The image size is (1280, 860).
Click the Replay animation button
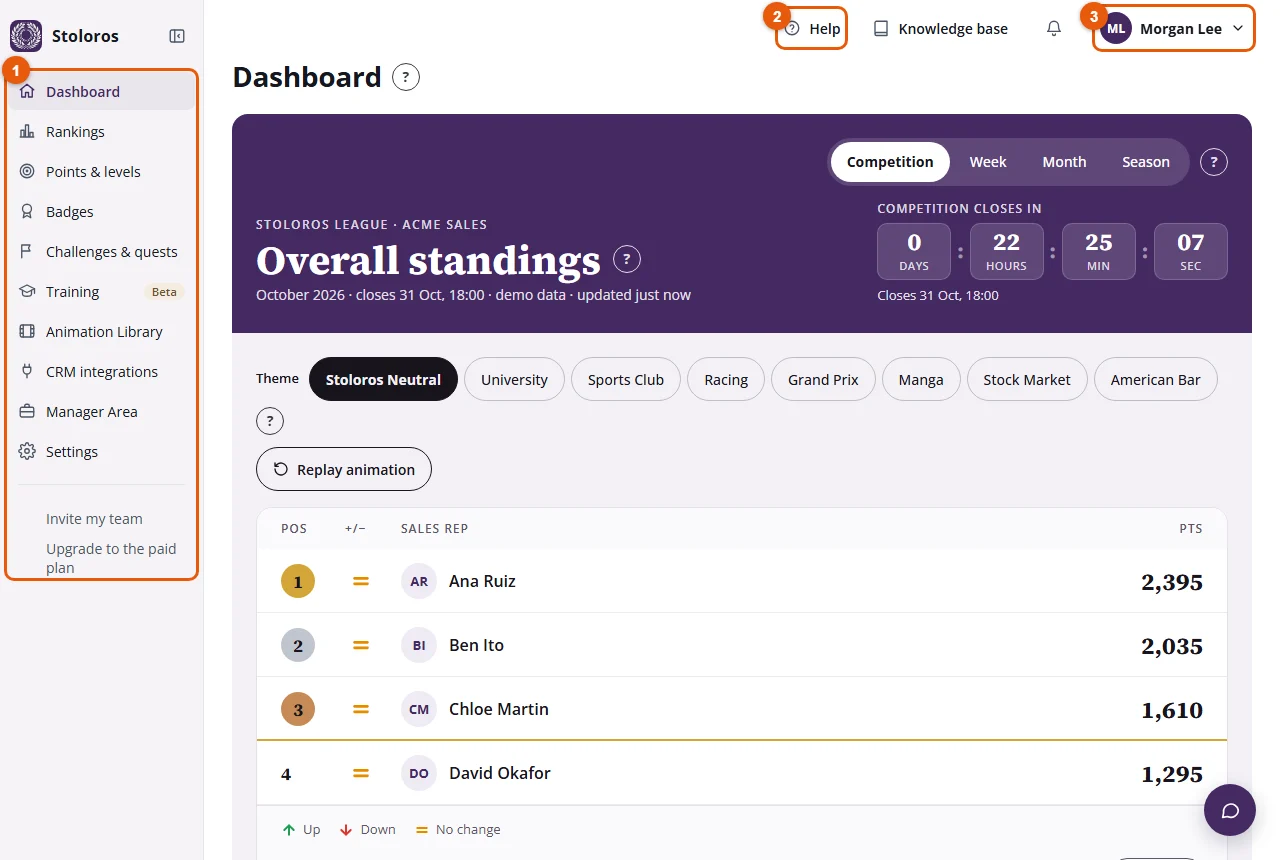pos(344,469)
